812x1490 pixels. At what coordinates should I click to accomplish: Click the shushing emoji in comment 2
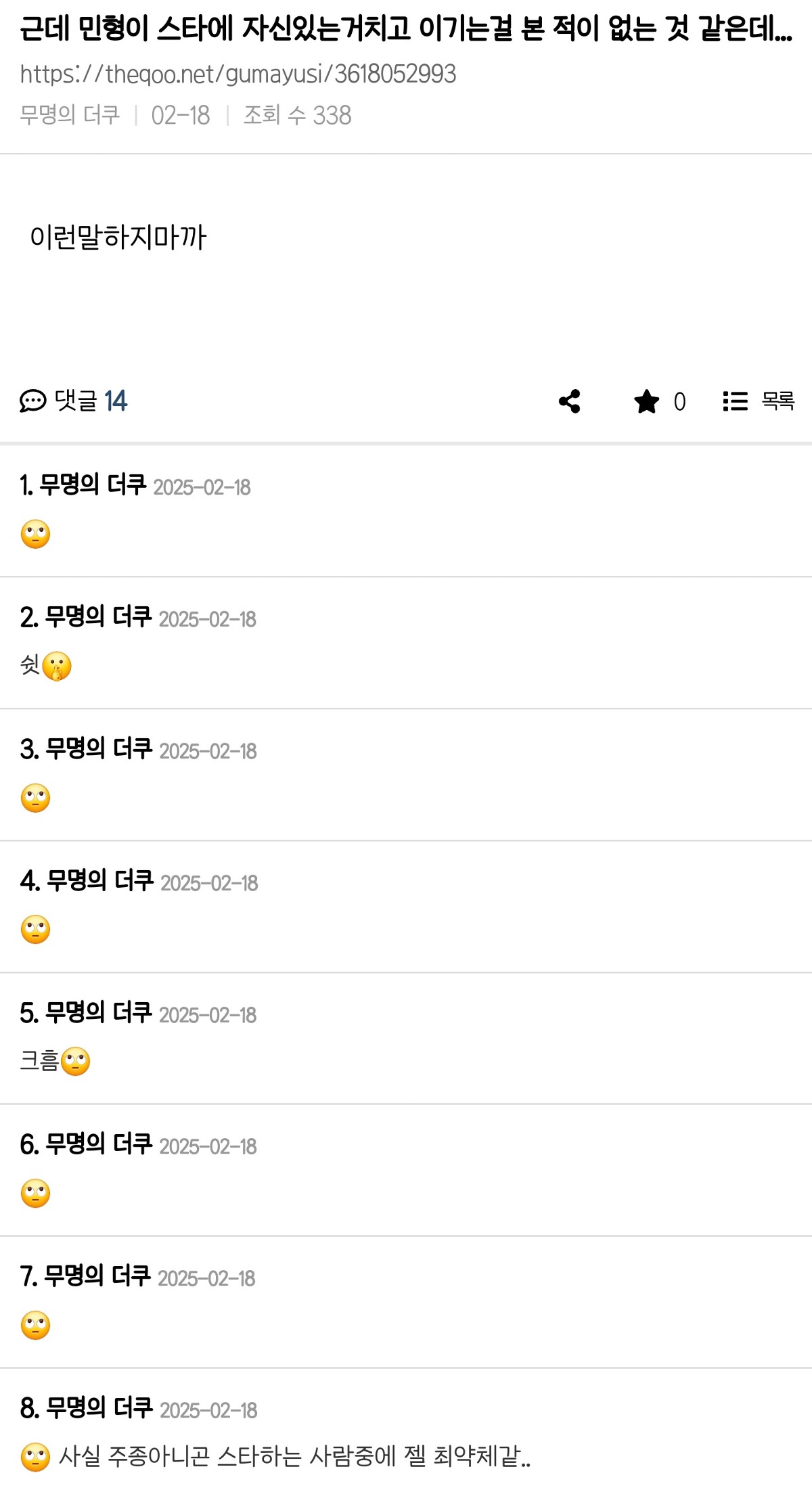[57, 667]
